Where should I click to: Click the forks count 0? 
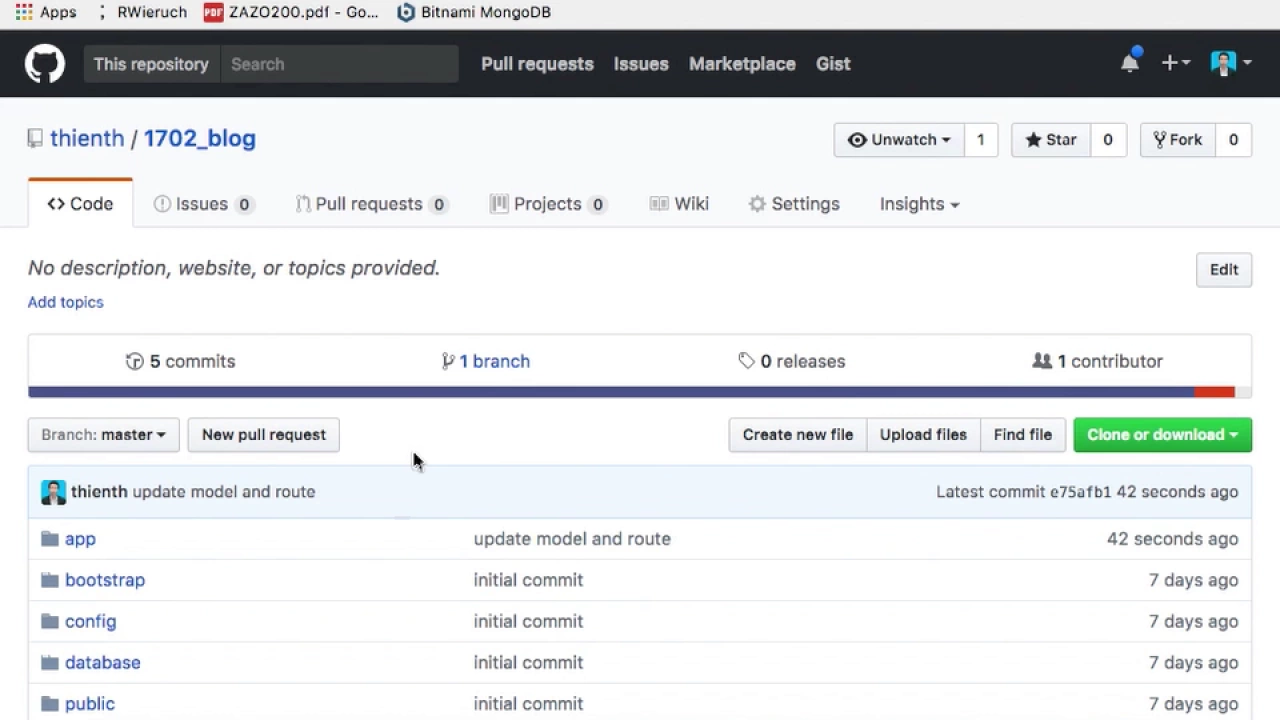pyautogui.click(x=1234, y=140)
